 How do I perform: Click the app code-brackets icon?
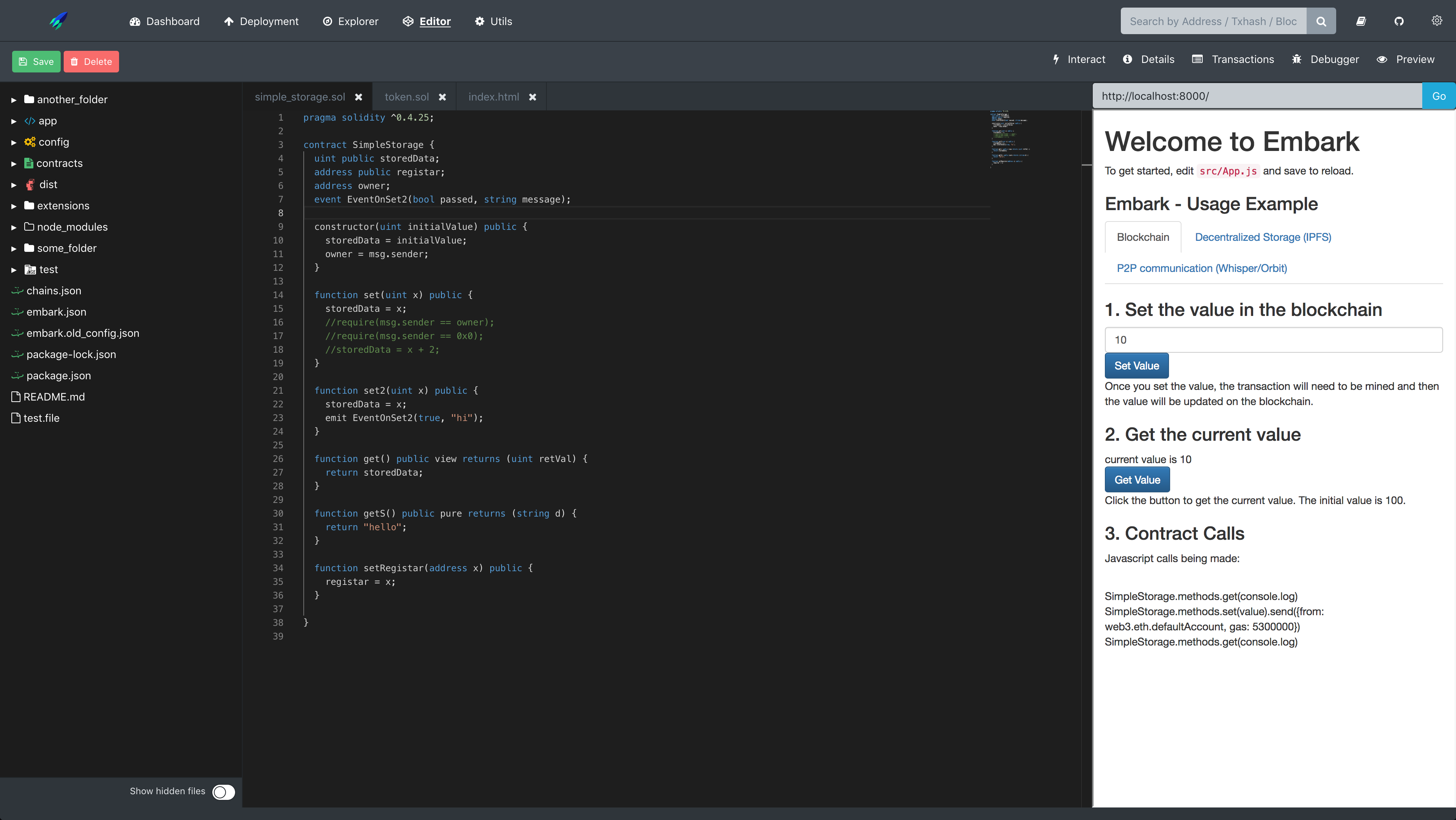(30, 121)
